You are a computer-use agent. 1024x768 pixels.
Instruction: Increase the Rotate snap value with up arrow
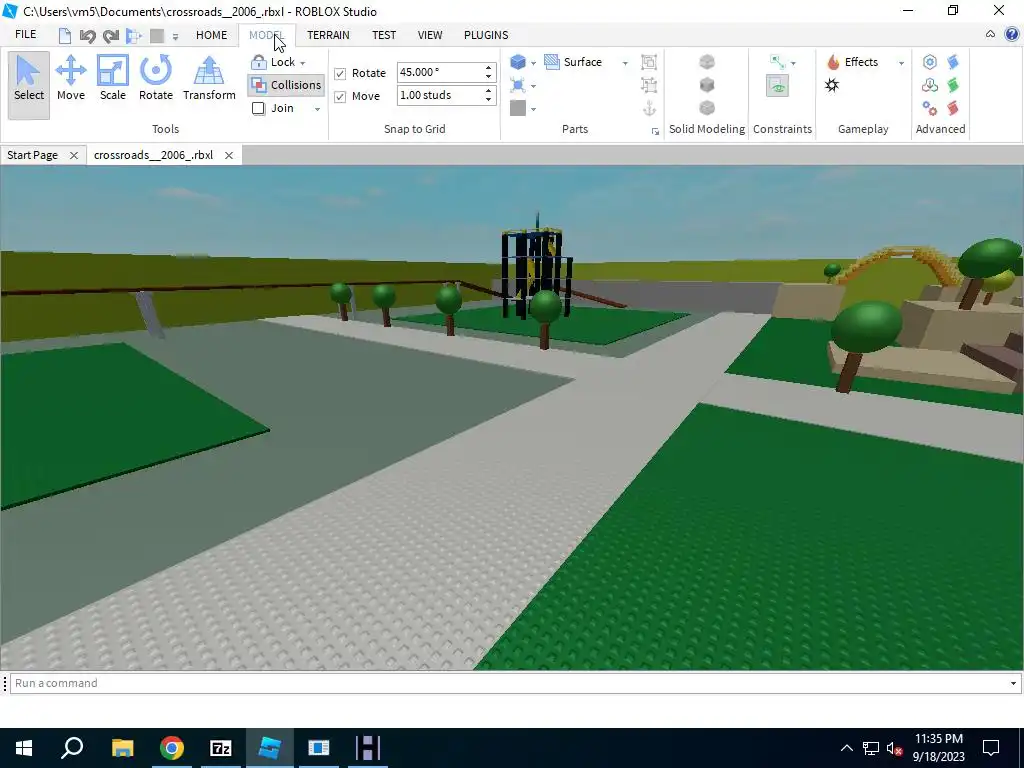(x=488, y=68)
